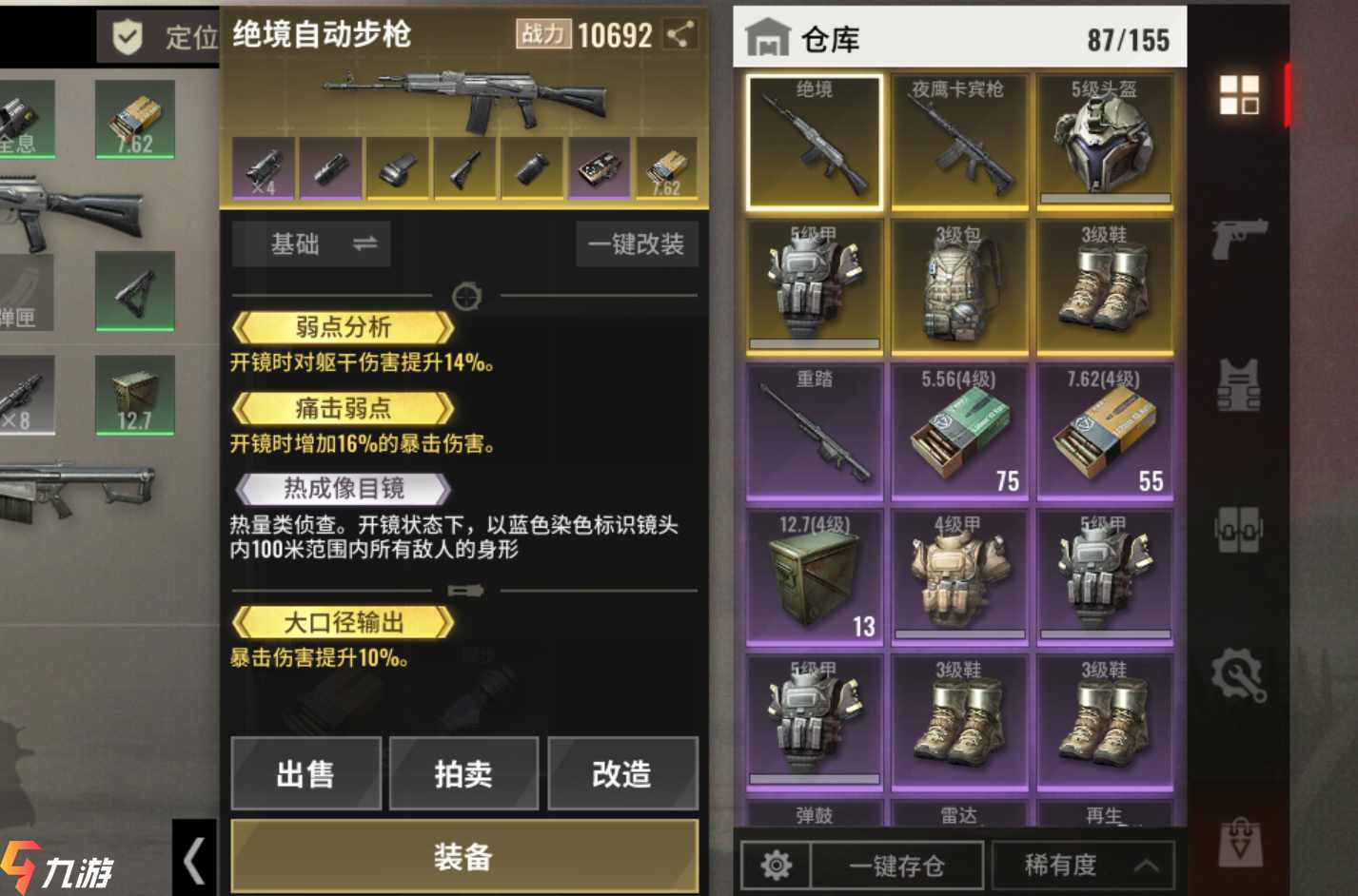Click the 出售 sell button
This screenshot has height=896, width=1358.
[x=305, y=773]
